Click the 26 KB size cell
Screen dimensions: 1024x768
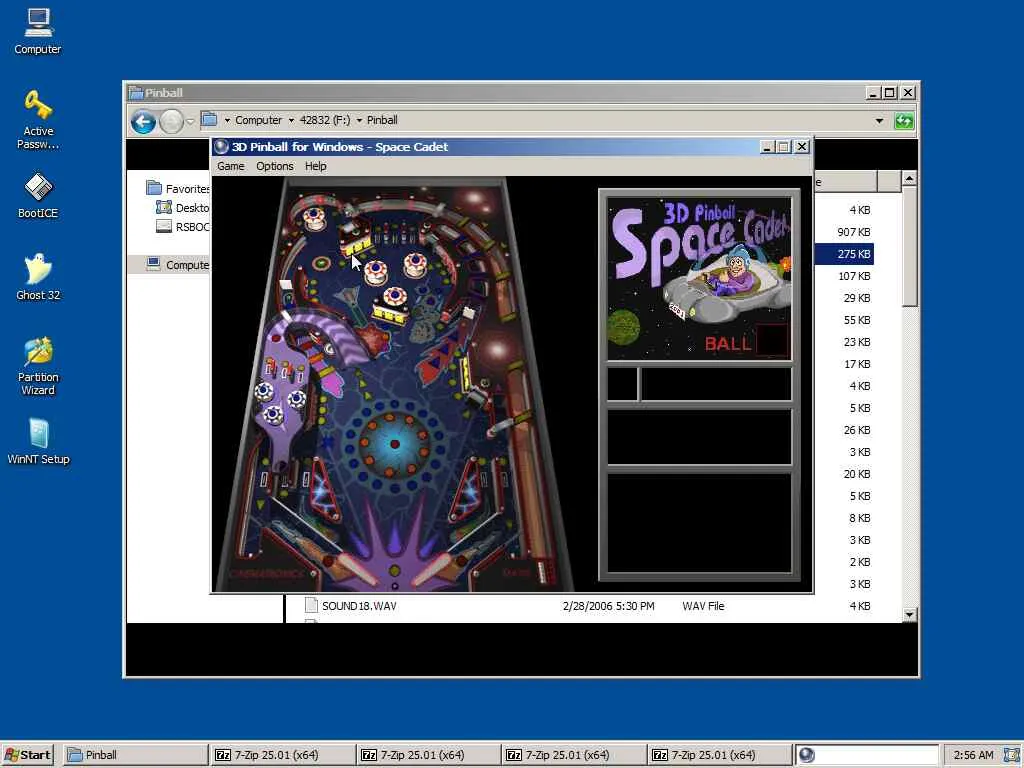coord(856,430)
